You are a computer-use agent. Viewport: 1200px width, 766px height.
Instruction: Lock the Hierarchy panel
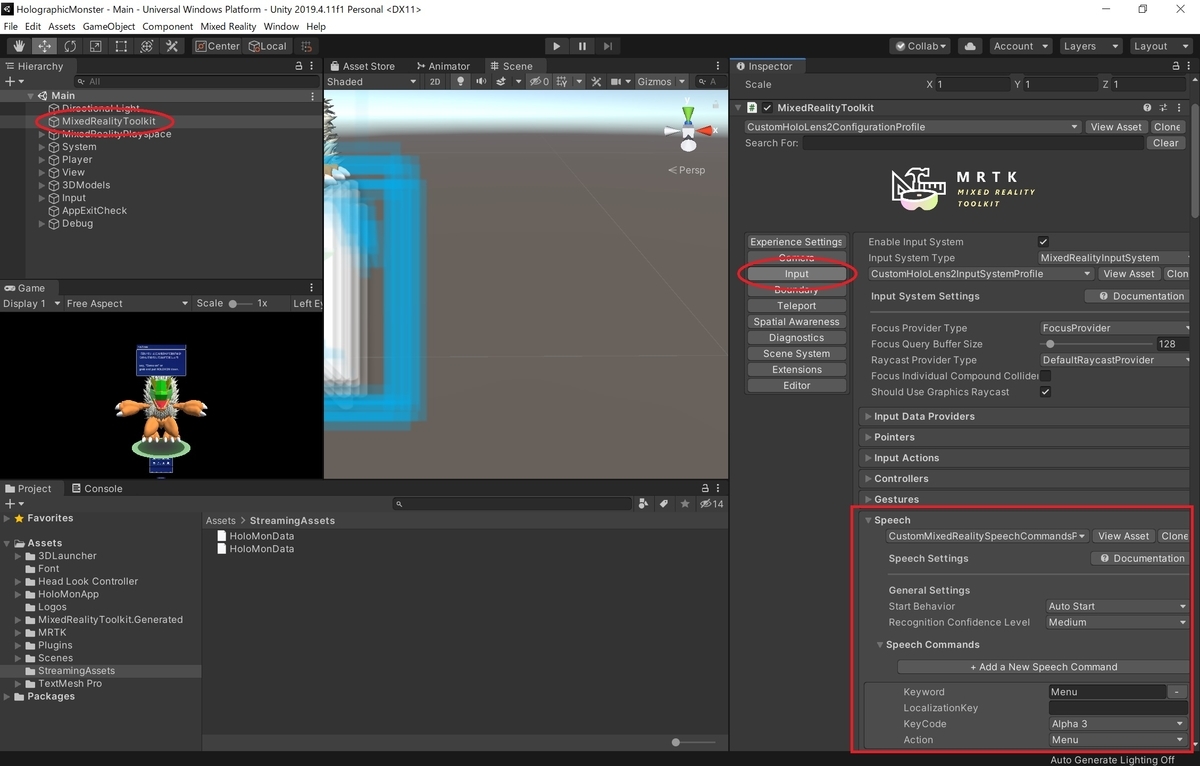click(298, 66)
